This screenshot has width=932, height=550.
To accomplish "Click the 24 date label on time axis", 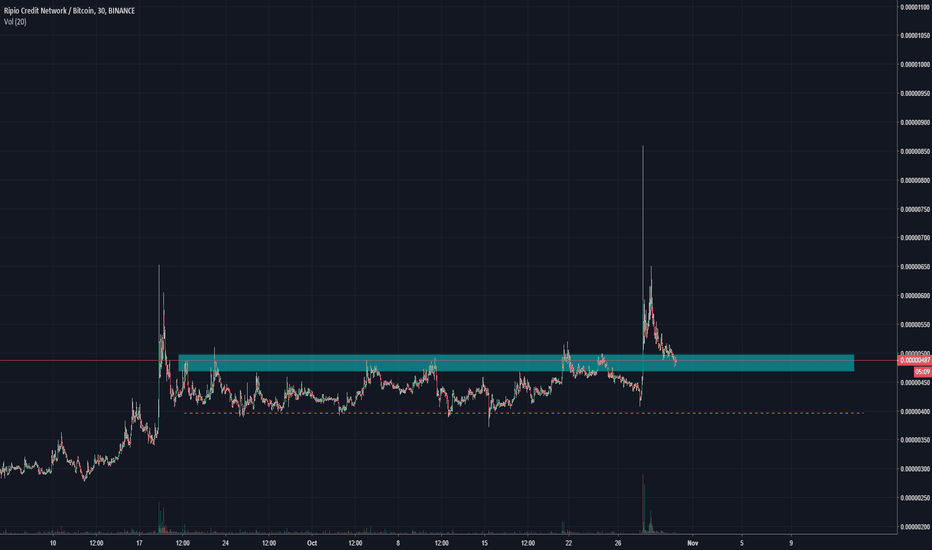I will point(225,543).
